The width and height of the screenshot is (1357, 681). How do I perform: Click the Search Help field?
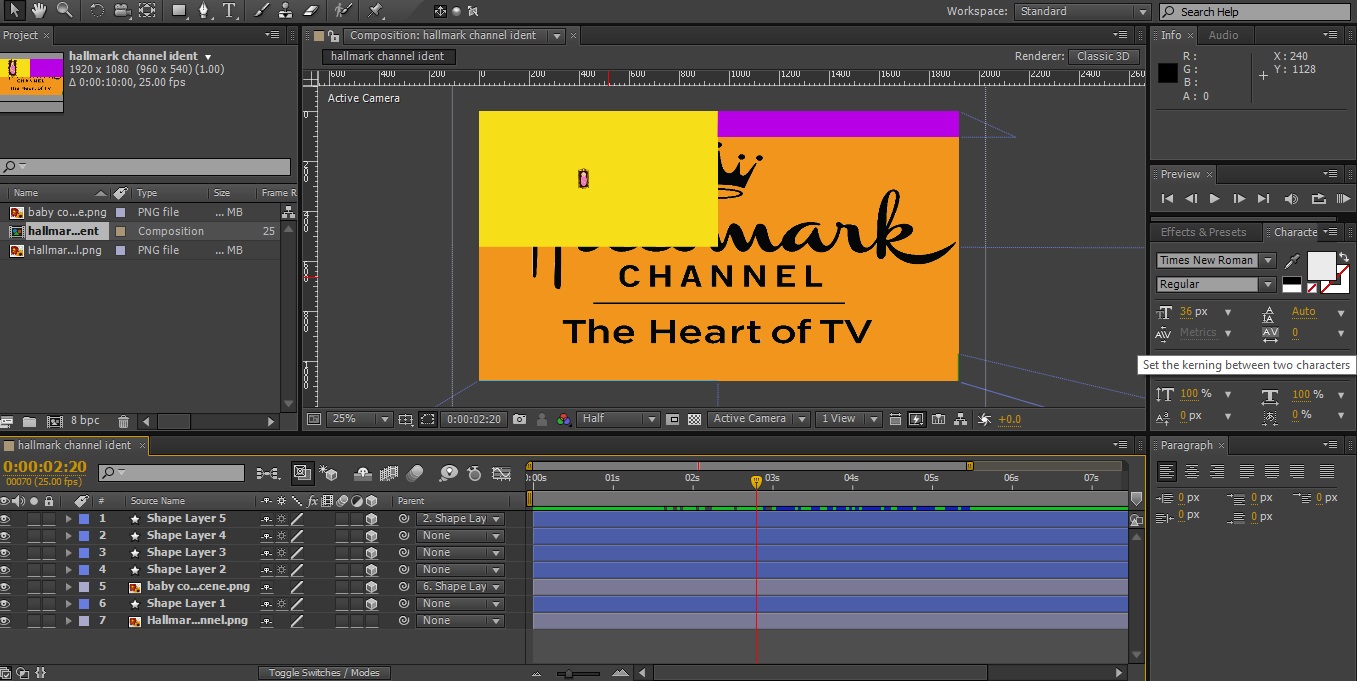[x=1256, y=12]
